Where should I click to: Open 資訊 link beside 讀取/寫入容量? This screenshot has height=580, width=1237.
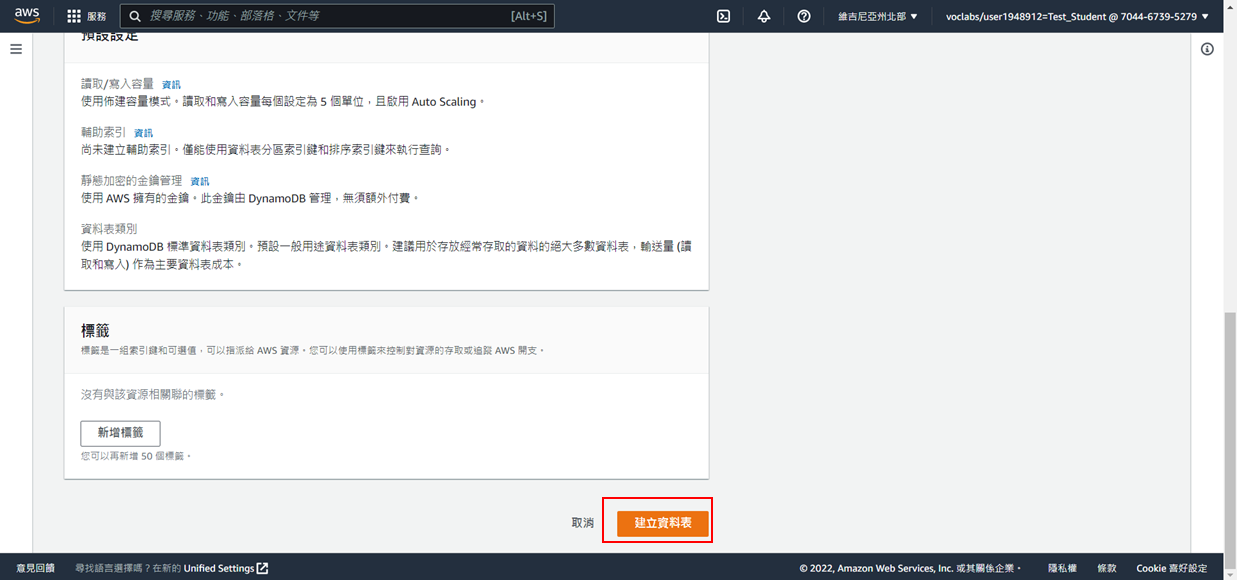click(x=171, y=85)
